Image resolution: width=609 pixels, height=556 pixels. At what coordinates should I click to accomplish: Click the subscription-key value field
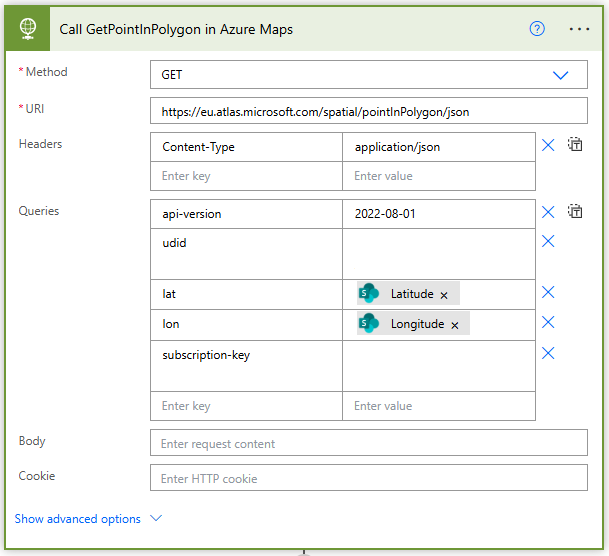tap(438, 365)
